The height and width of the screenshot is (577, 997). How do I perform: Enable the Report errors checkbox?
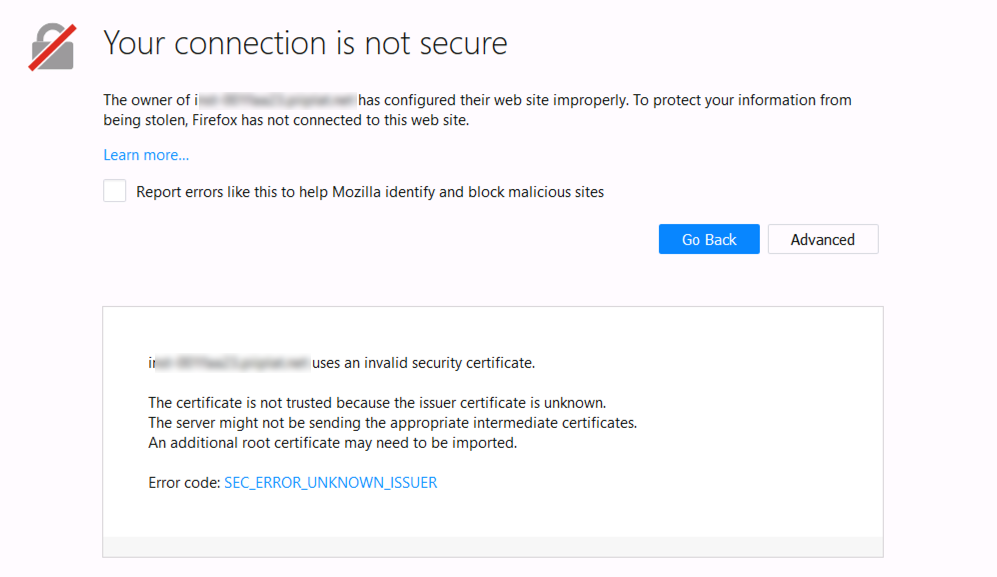(114, 191)
